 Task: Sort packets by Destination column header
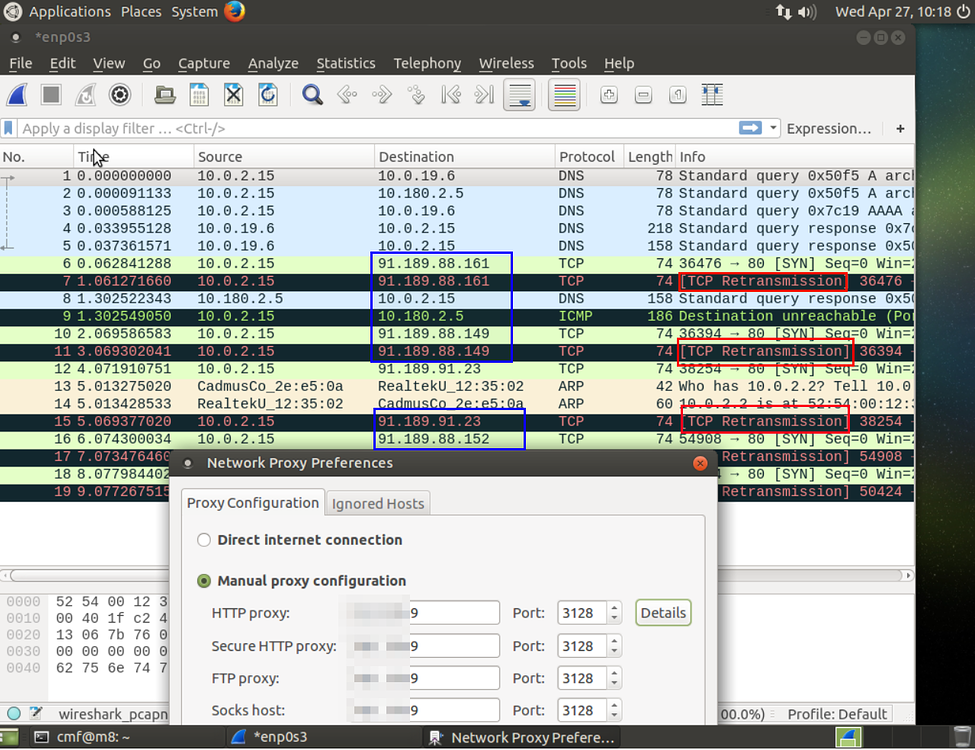pyautogui.click(x=464, y=157)
